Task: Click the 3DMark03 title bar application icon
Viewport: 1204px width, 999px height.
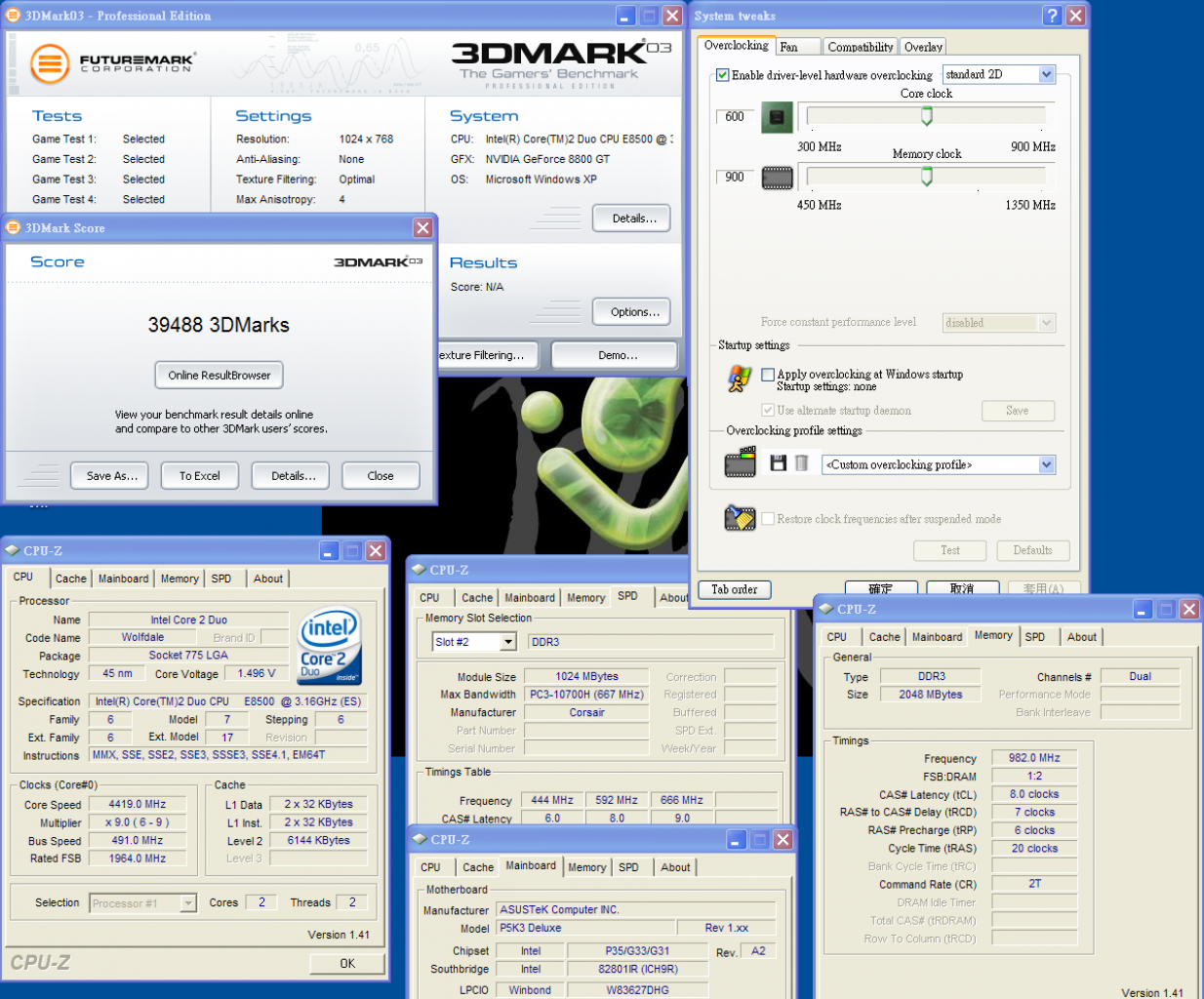Action: click(14, 16)
